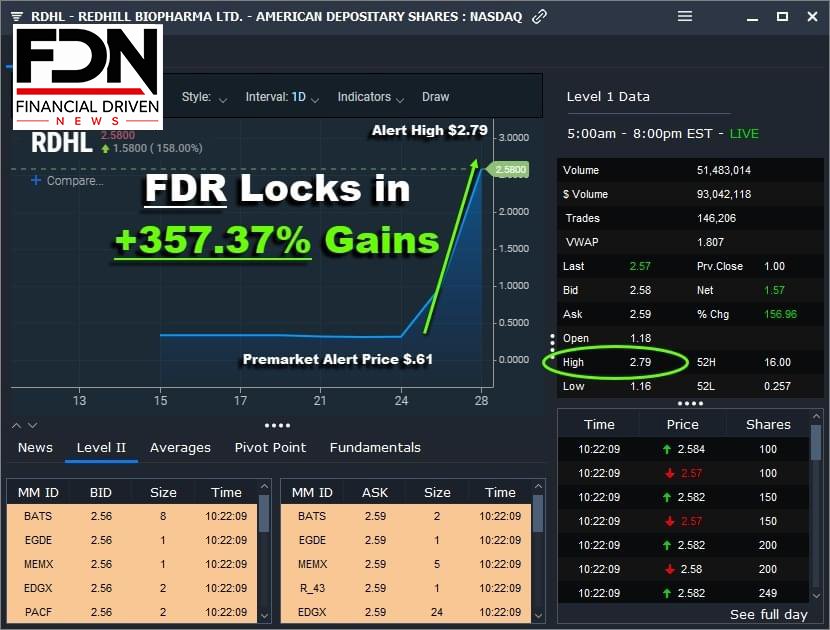Image resolution: width=830 pixels, height=630 pixels.
Task: Maximize the RDHL window
Action: pos(782,16)
